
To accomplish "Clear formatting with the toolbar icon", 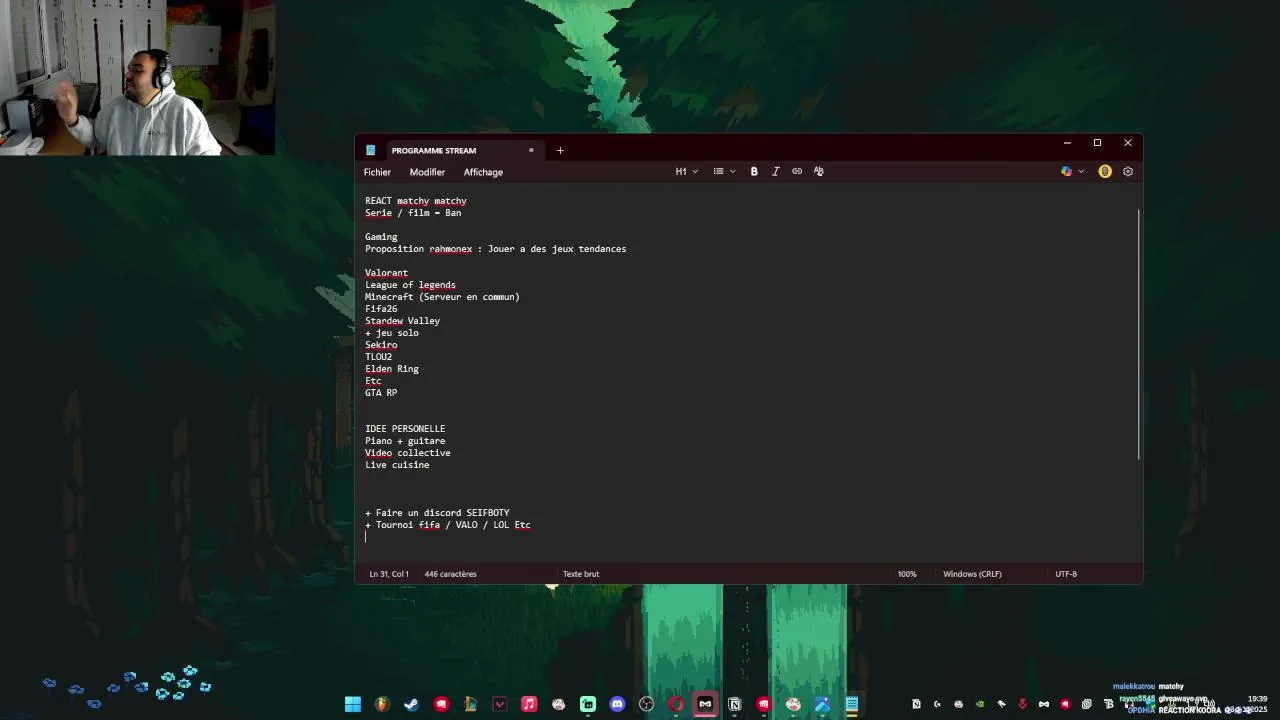I will pyautogui.click(x=818, y=171).
